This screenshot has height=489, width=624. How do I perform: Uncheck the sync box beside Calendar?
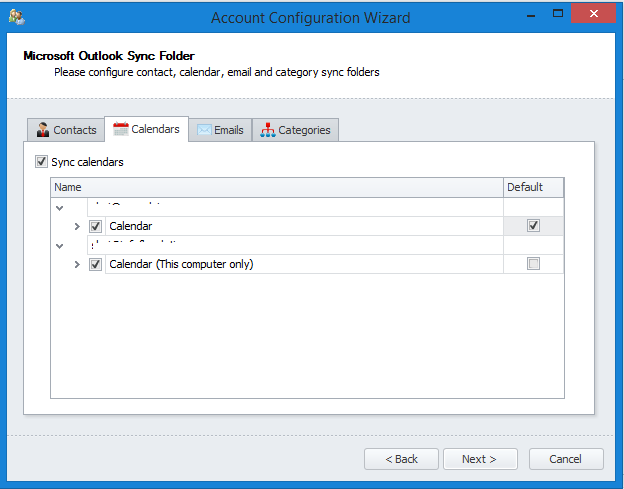point(96,226)
